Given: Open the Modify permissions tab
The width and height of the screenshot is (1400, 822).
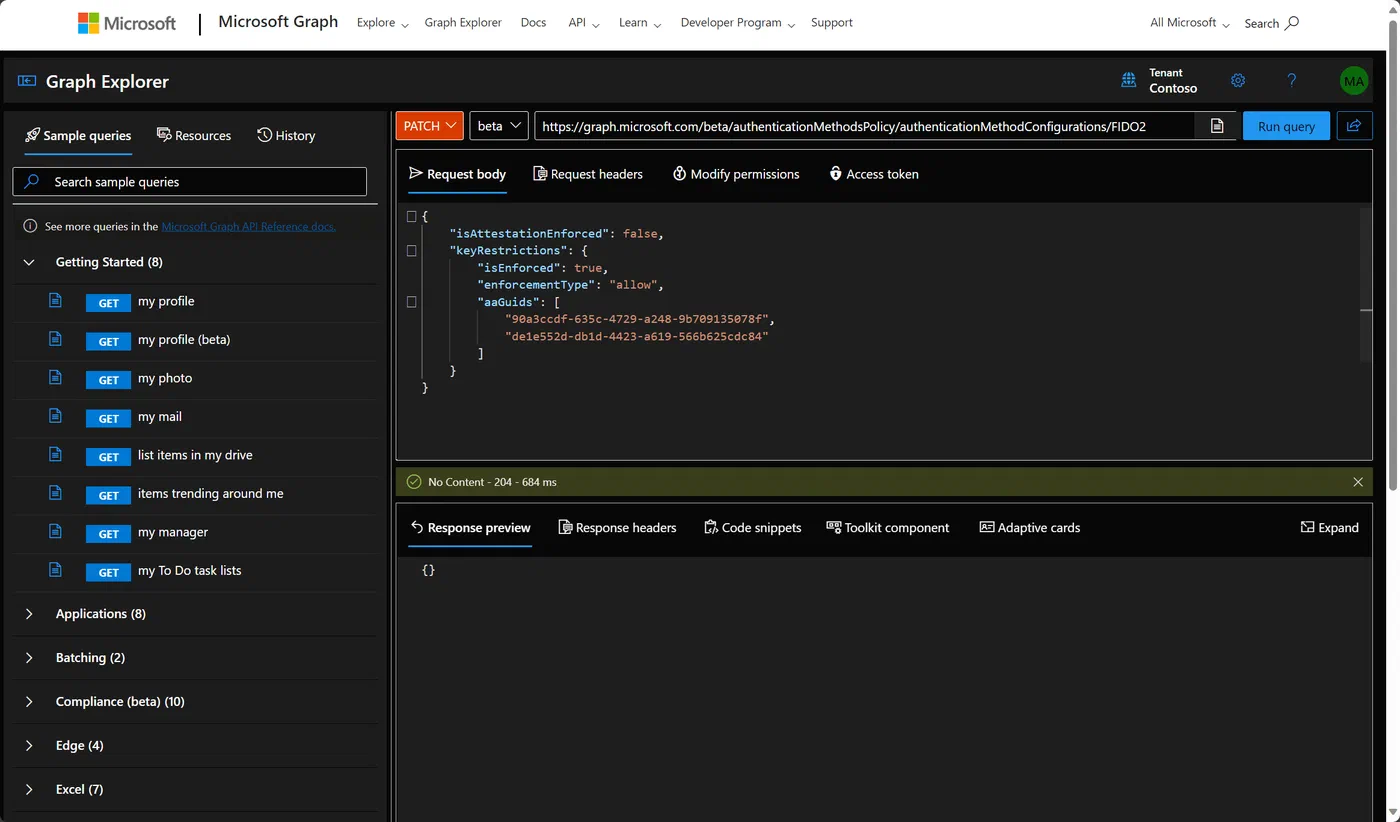Looking at the screenshot, I should click(736, 174).
